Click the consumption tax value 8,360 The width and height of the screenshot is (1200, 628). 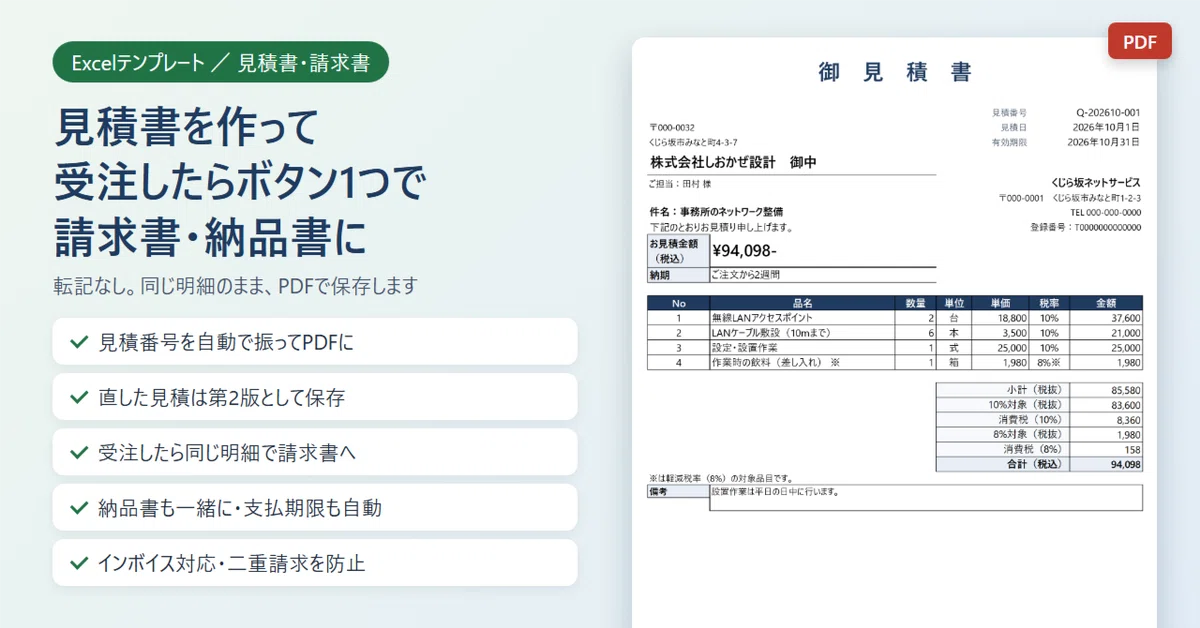tap(1128, 420)
